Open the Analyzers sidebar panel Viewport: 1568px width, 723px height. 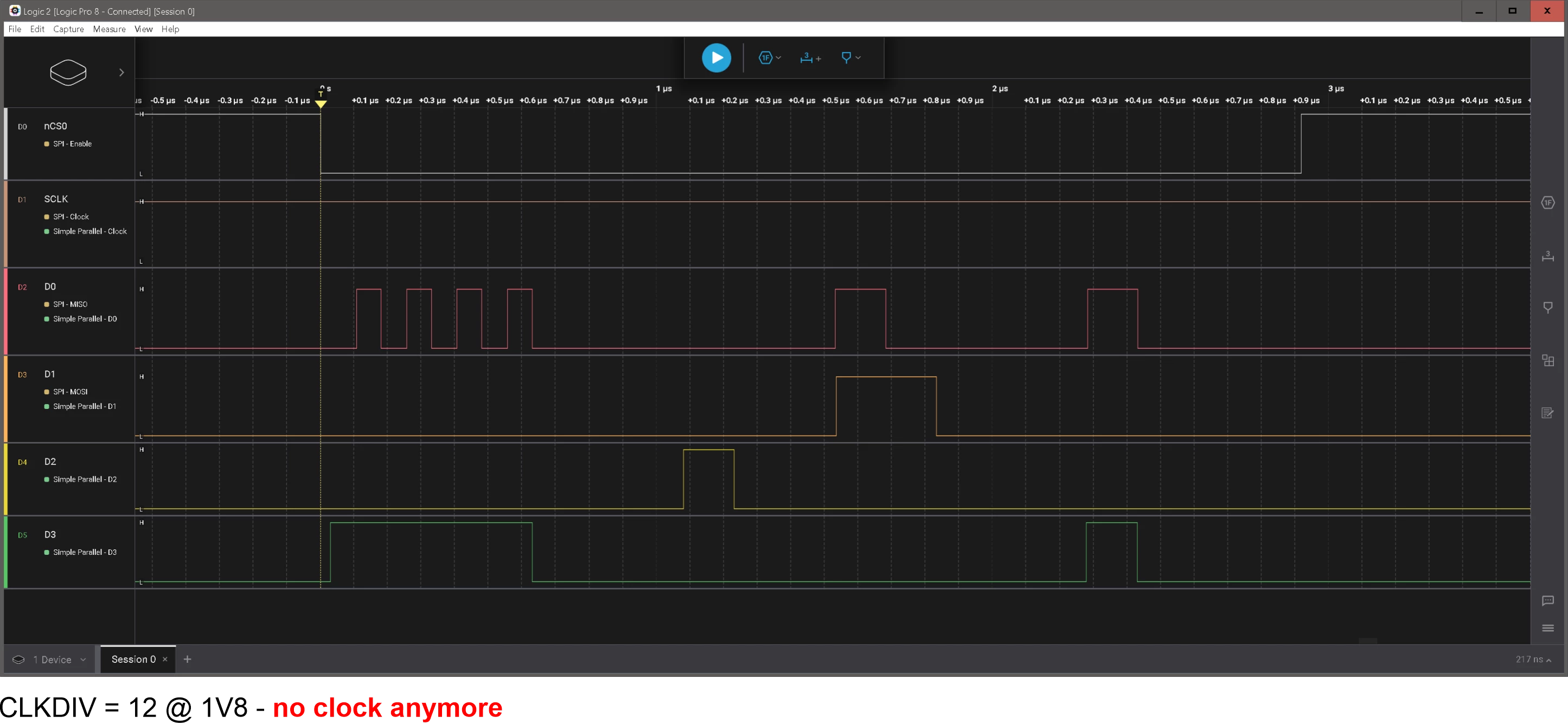click(x=1548, y=203)
